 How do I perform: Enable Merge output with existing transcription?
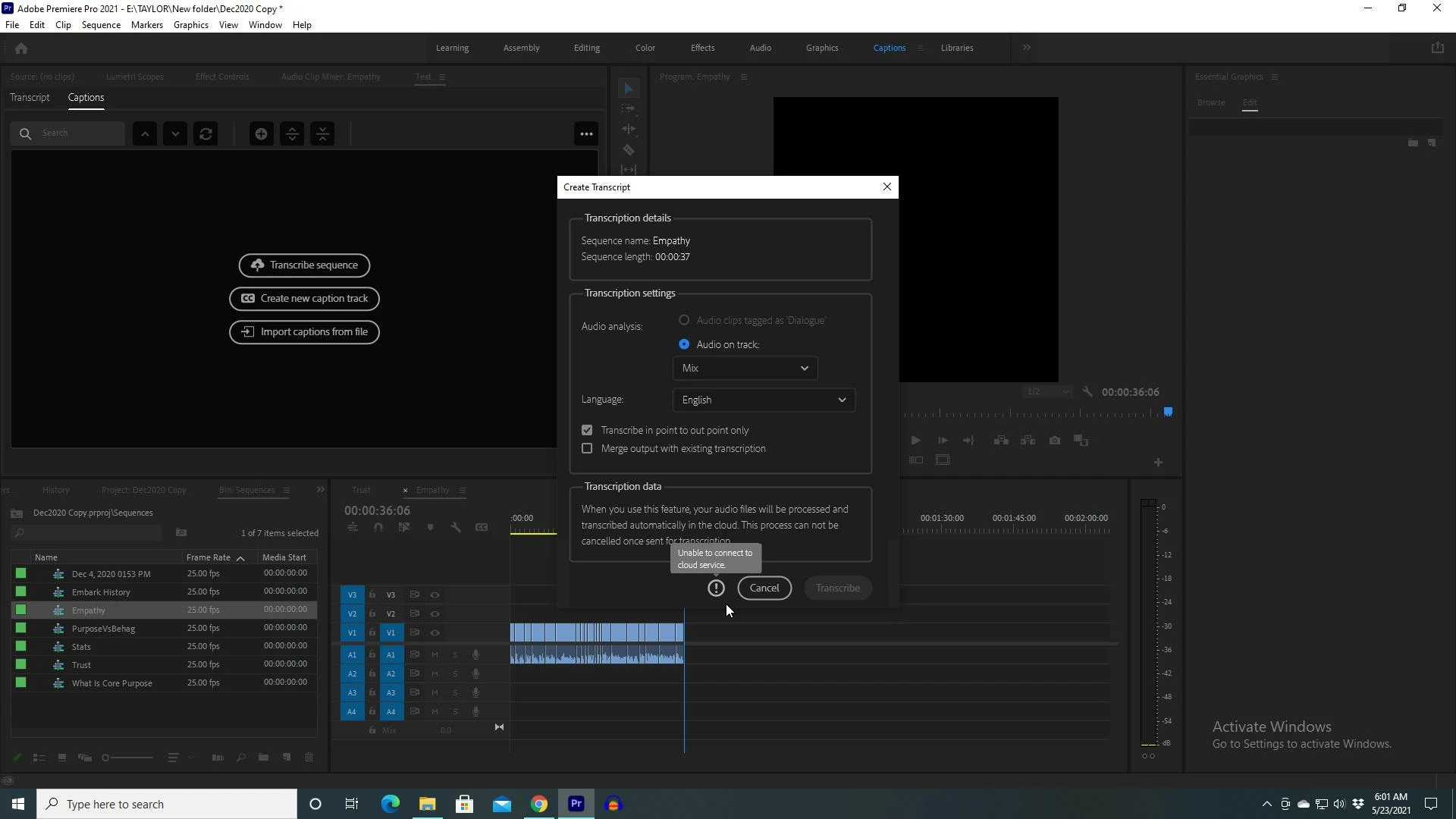coord(587,448)
